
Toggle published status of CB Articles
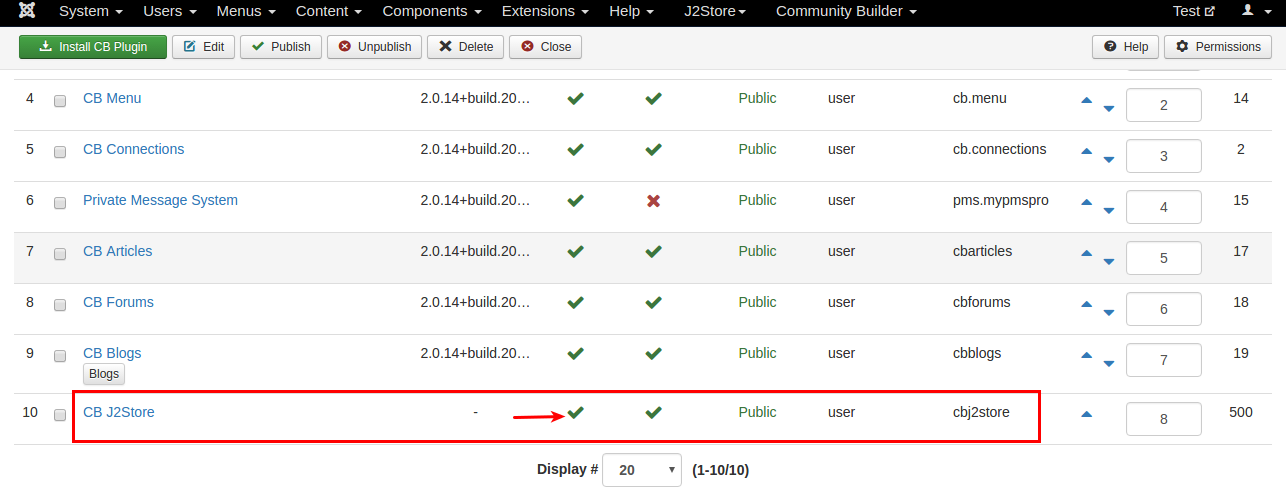575,251
